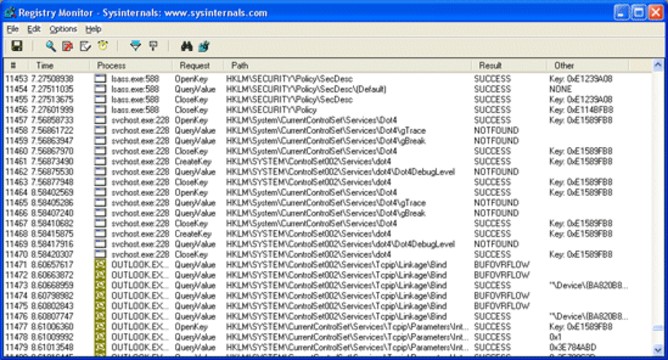The image size is (668, 360).
Task: Click the scrollbar down arrow
Action: [658, 350]
